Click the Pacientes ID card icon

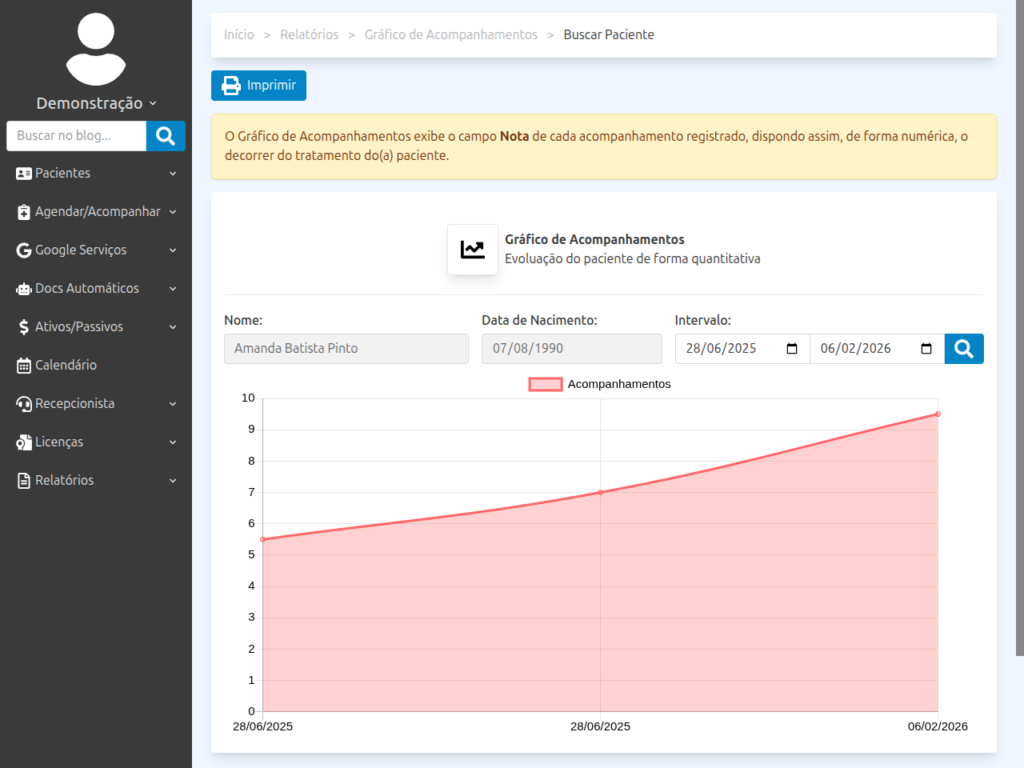coord(24,174)
